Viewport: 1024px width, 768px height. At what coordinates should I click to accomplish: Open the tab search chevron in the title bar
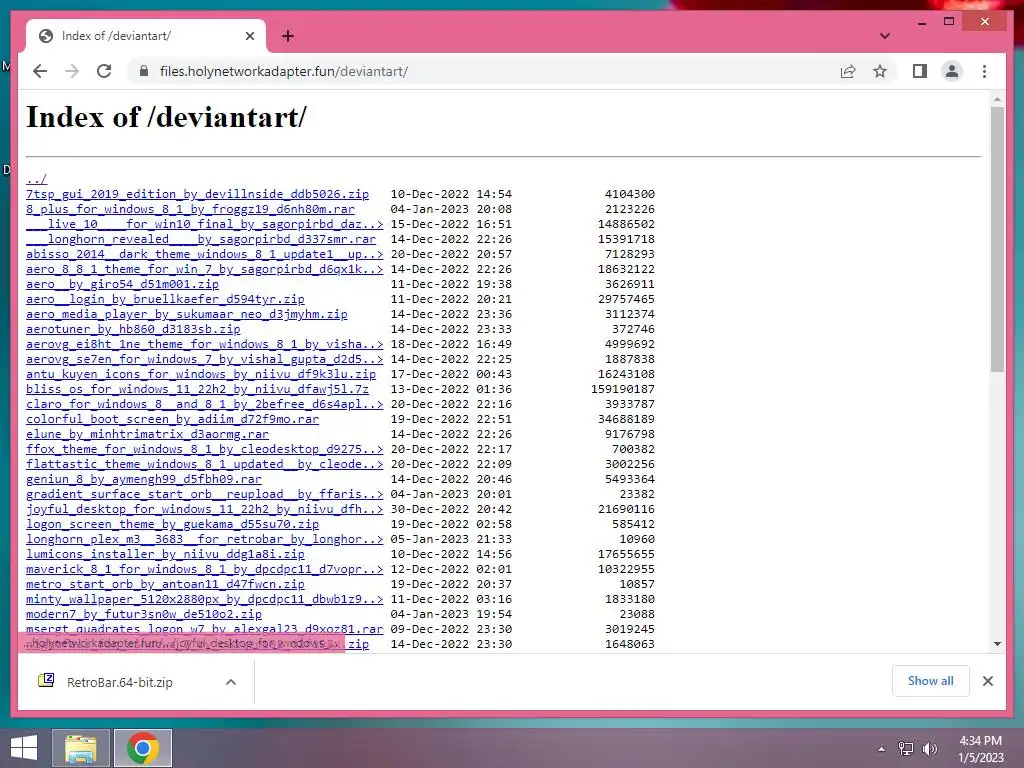(x=884, y=36)
